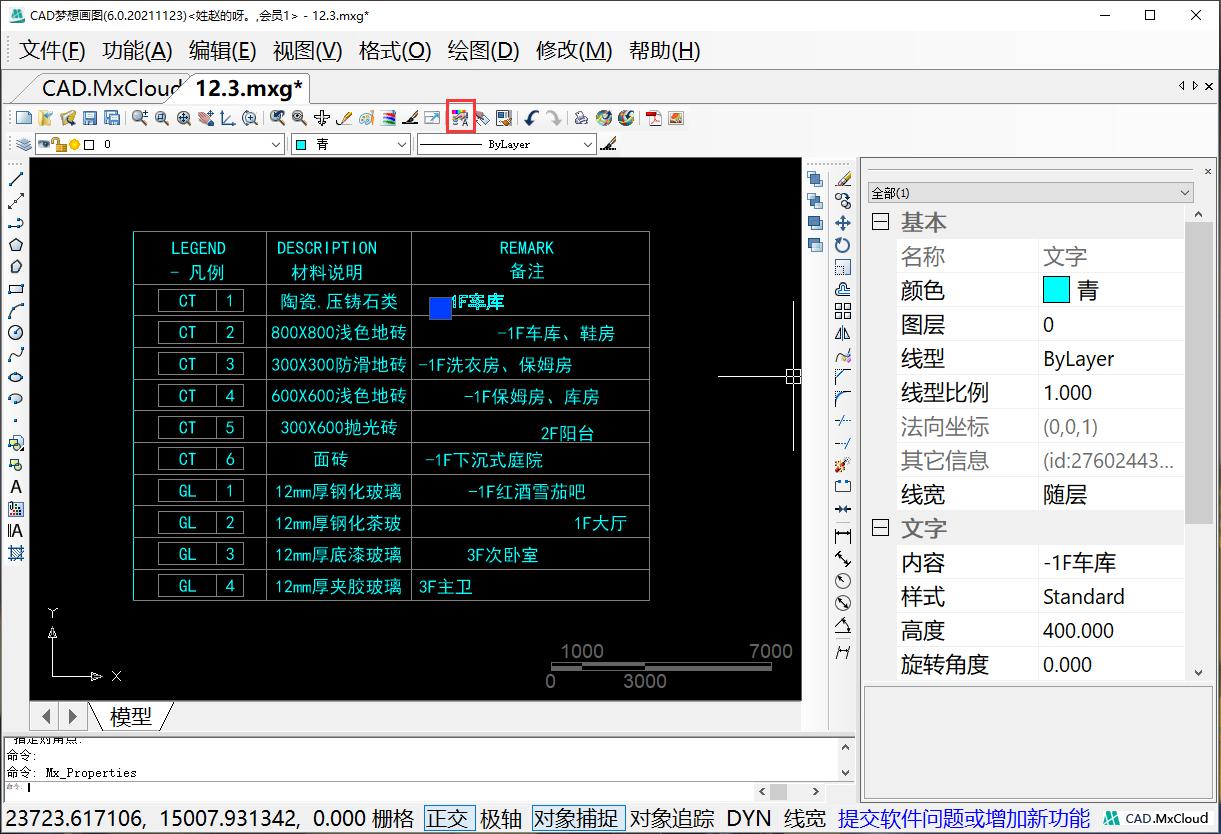The height and width of the screenshot is (834, 1221).
Task: Open the layer dropdown showing 0
Action: [x=278, y=144]
